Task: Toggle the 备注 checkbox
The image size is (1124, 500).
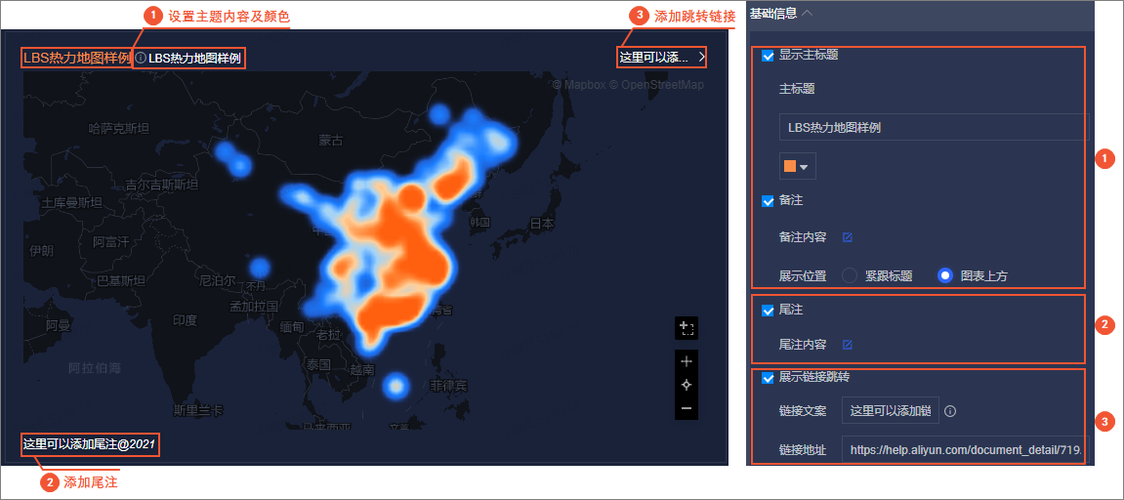Action: click(x=768, y=201)
